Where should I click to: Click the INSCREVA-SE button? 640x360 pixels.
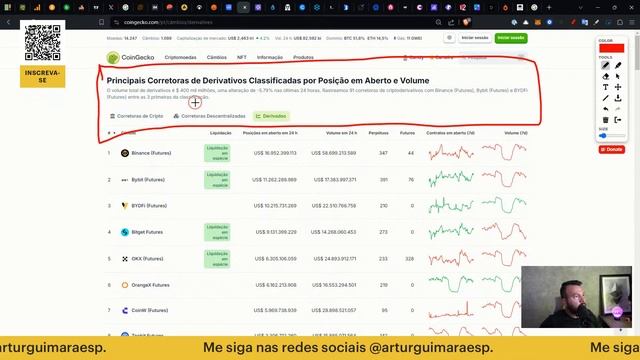[42, 77]
